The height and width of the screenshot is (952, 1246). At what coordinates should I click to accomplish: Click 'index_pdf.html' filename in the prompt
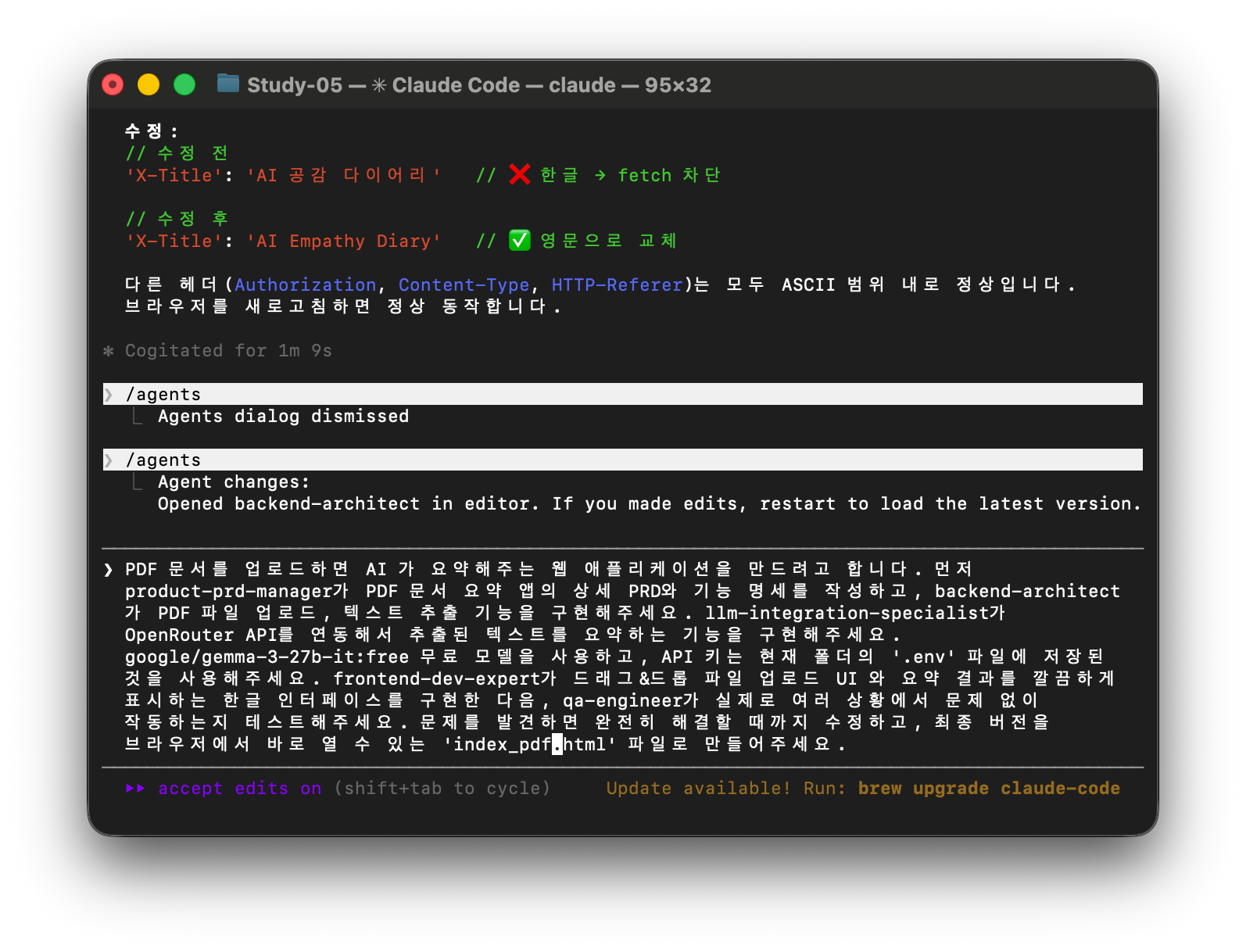coord(530,744)
